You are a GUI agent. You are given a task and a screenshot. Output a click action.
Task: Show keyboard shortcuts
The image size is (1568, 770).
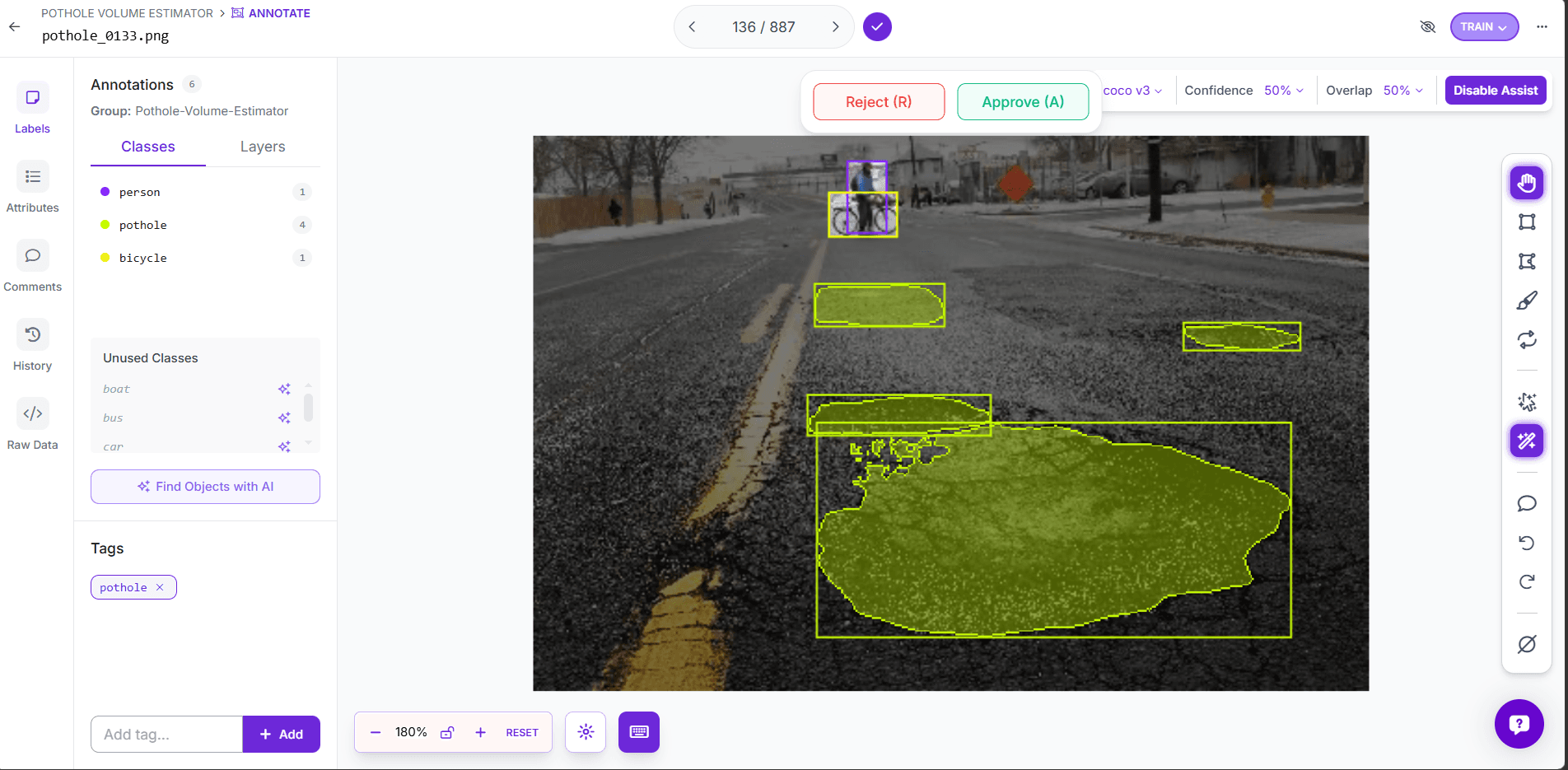(639, 732)
